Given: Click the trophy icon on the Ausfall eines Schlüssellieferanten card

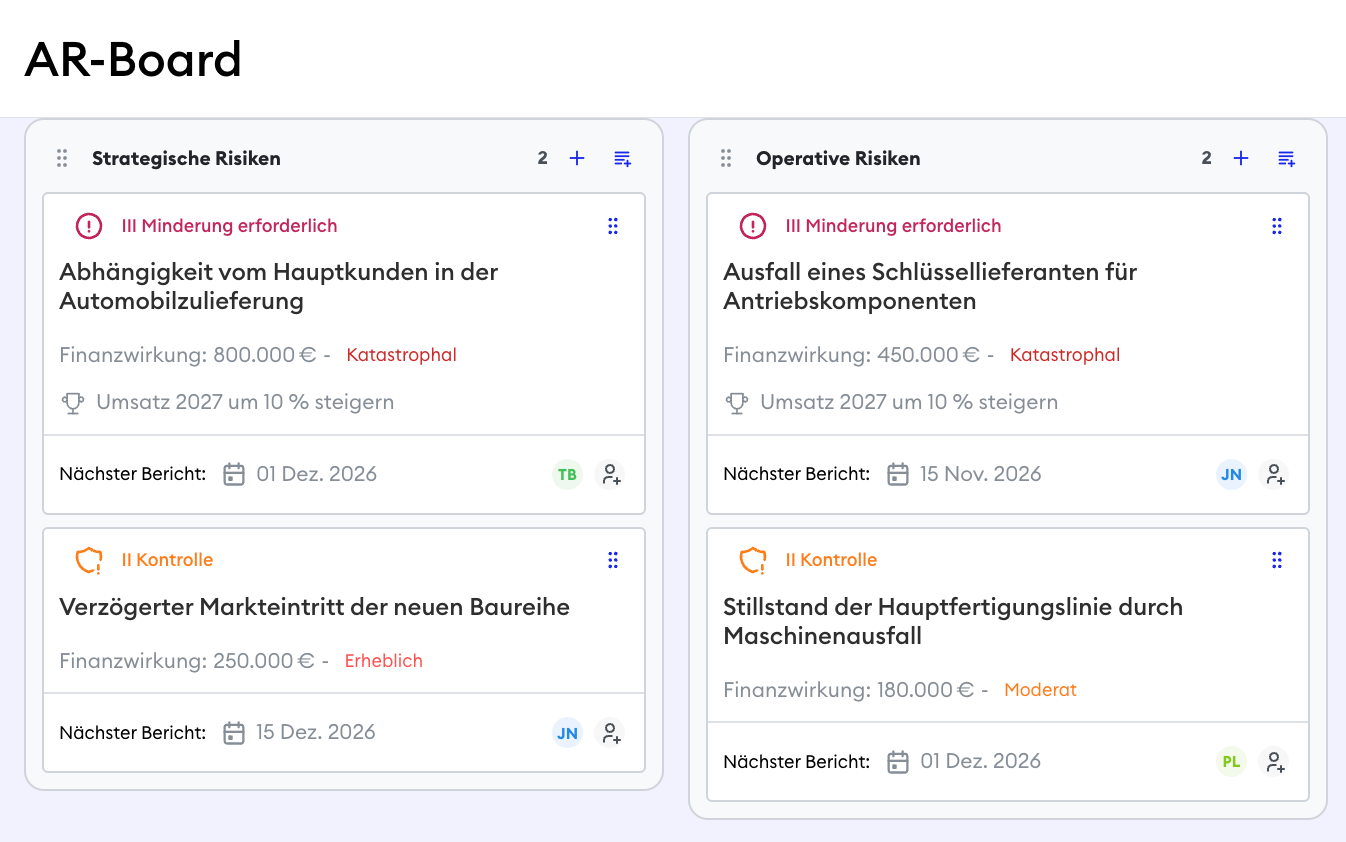Looking at the screenshot, I should click(x=737, y=403).
